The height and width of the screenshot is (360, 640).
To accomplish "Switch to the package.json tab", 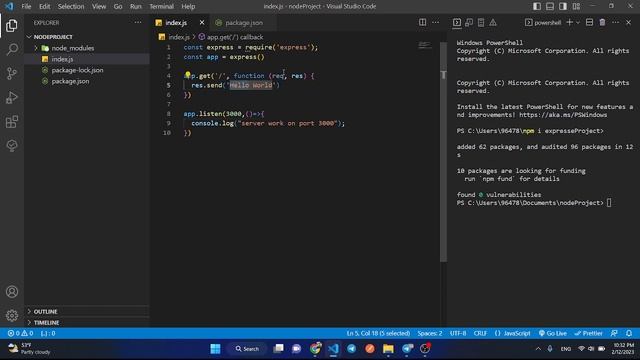I will point(244,22).
